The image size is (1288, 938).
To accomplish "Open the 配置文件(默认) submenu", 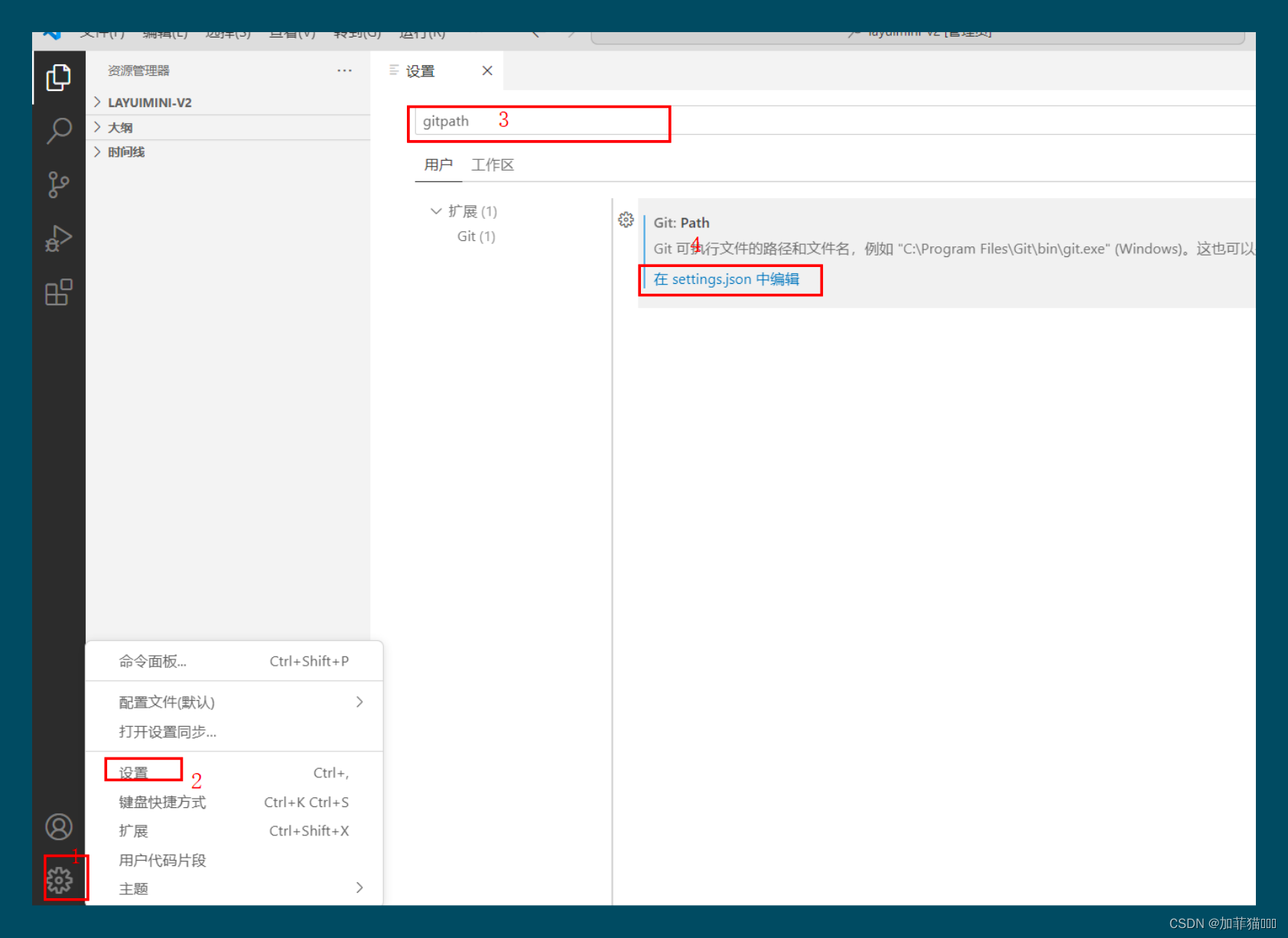I will pos(234,702).
